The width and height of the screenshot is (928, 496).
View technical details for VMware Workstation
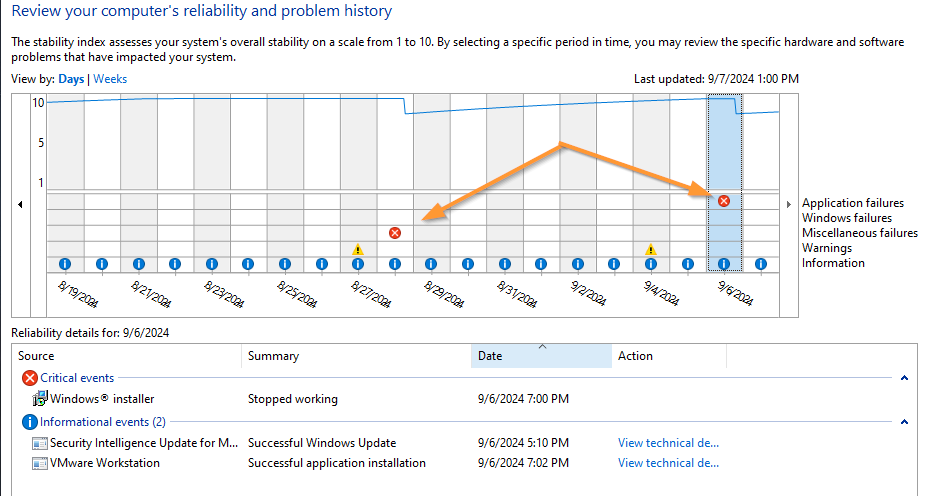pyautogui.click(x=668, y=463)
